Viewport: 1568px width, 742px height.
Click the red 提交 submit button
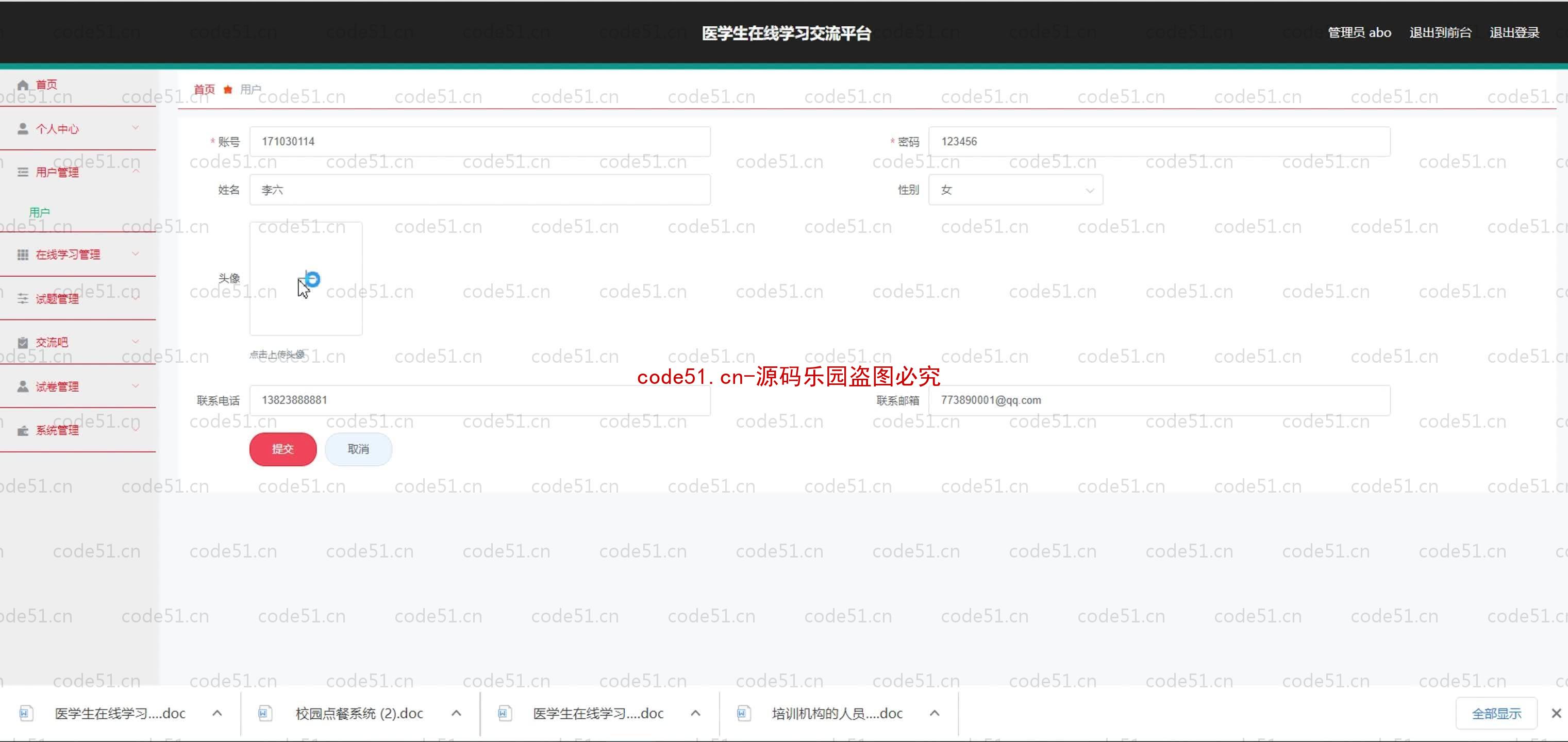[283, 449]
